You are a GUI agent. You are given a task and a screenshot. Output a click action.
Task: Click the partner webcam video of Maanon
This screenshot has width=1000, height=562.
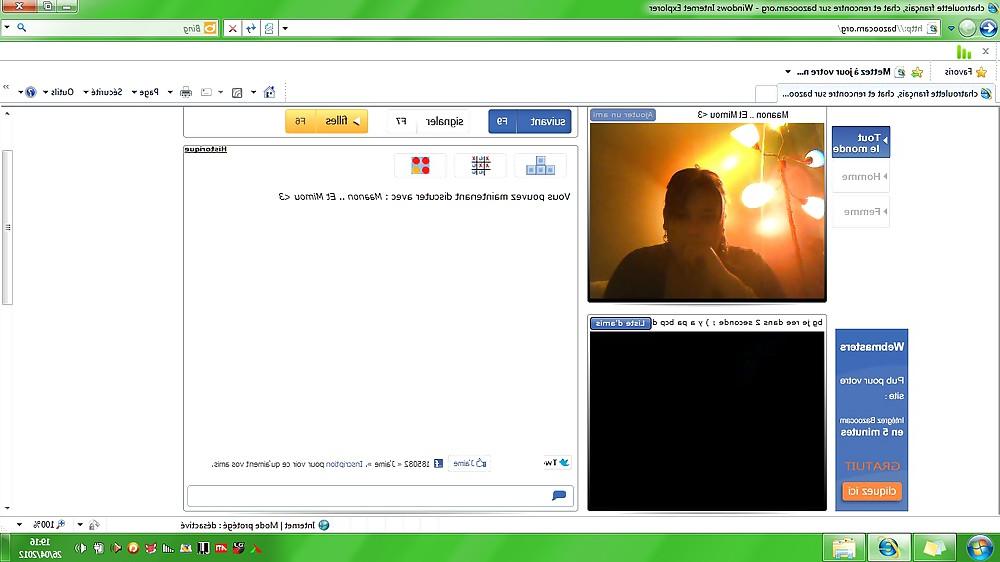click(707, 211)
